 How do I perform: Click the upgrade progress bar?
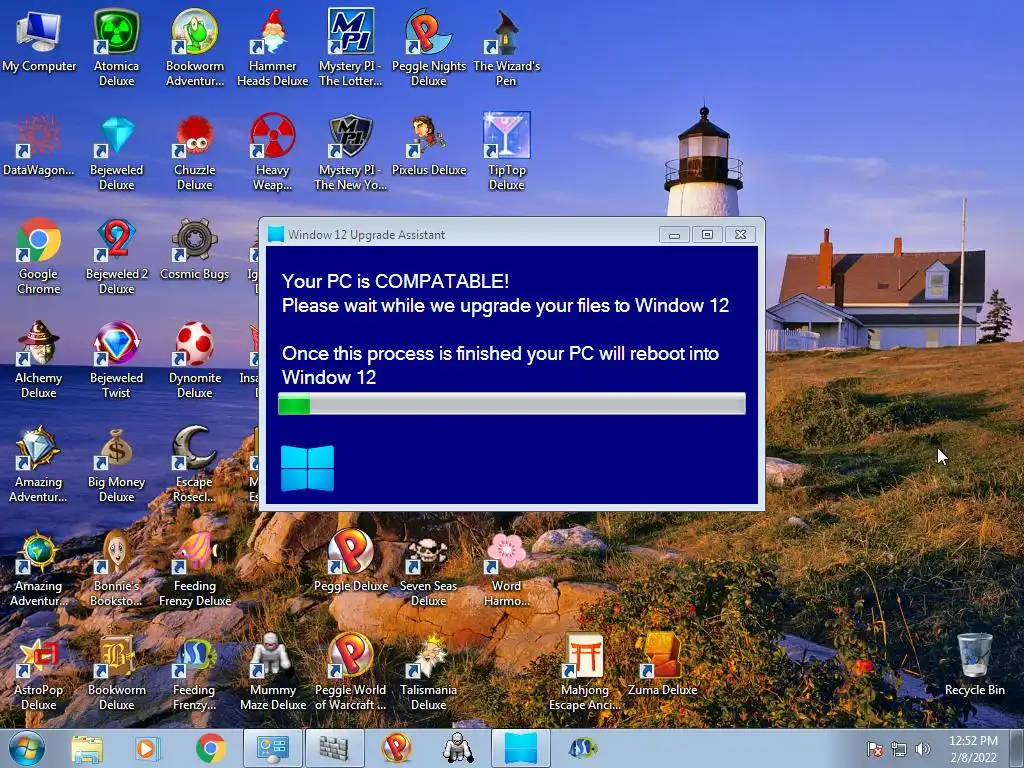tap(511, 404)
